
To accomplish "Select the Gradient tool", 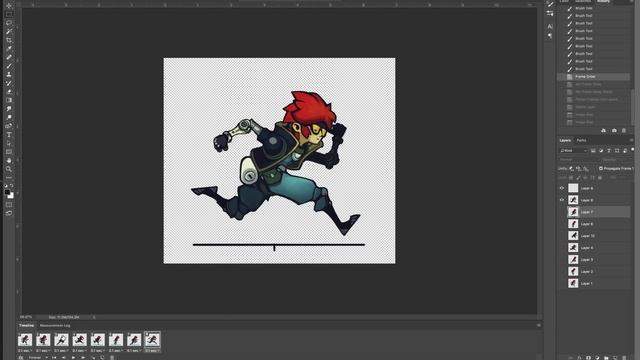I will tap(9, 100).
